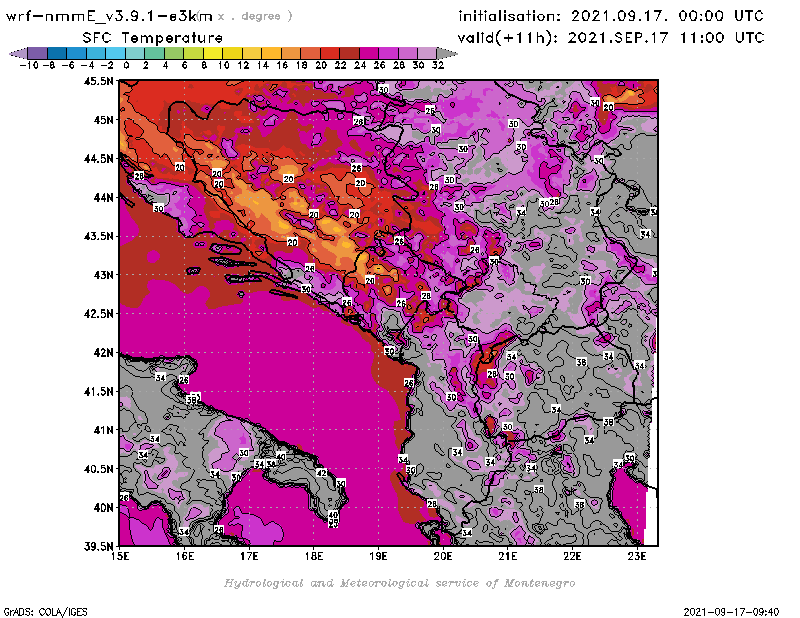Select the '20E' longitude axis label

(443, 556)
